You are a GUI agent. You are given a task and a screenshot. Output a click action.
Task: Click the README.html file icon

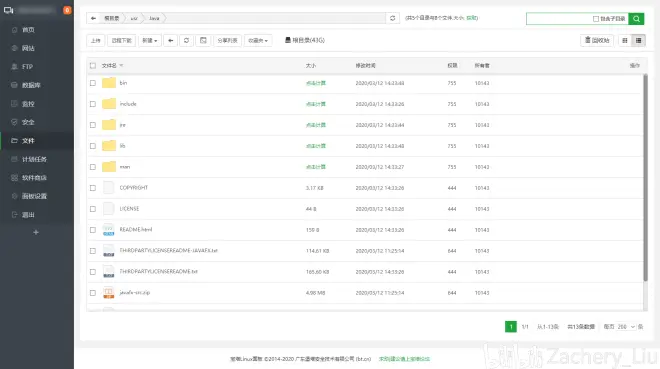[x=109, y=230]
